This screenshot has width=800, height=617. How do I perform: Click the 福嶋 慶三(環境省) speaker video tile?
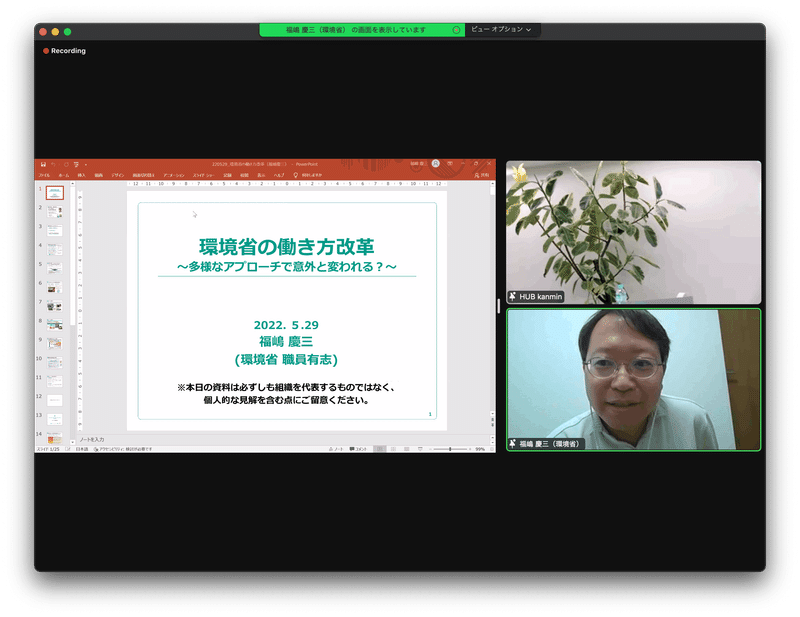(x=633, y=380)
